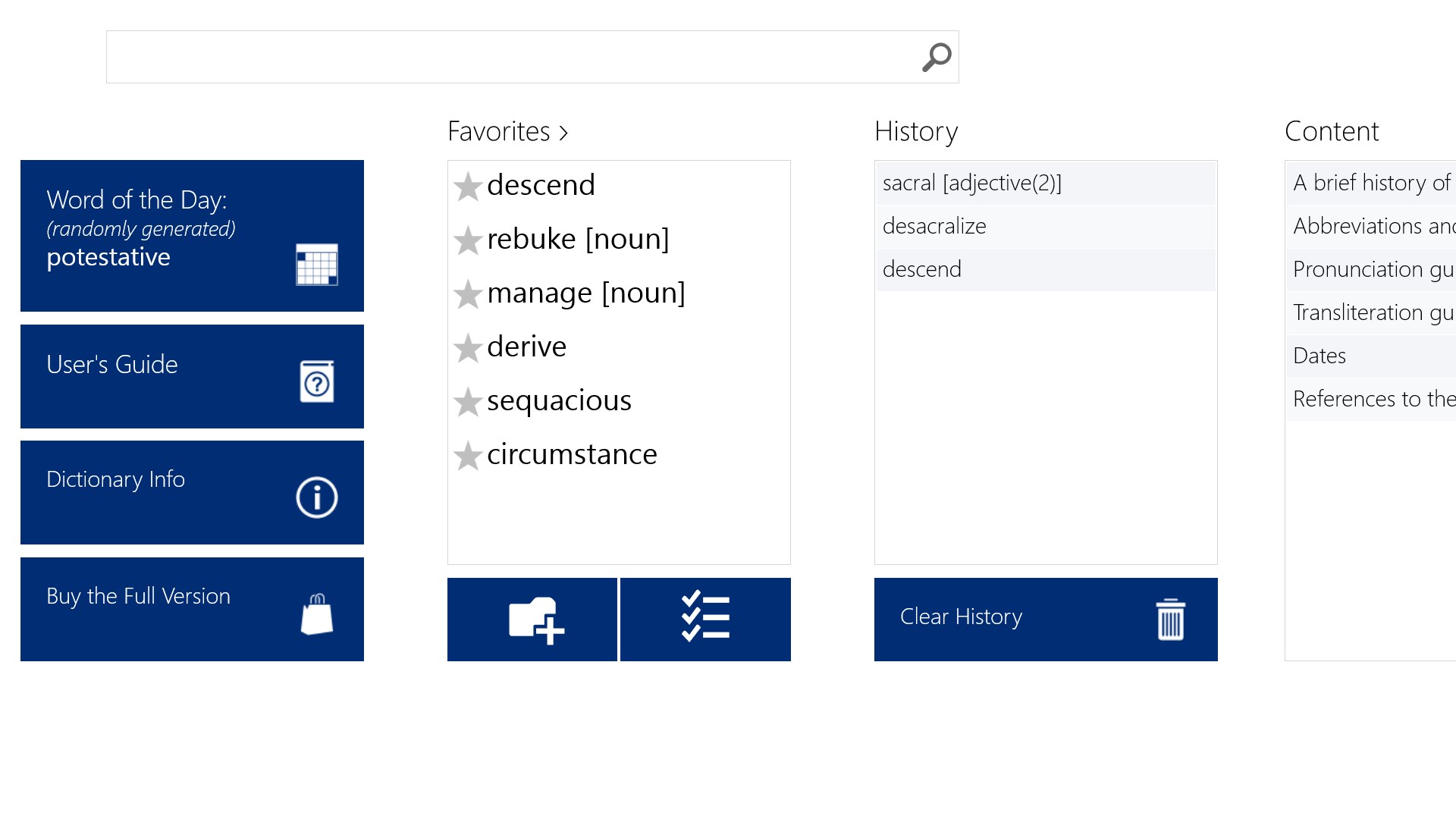Image resolution: width=1456 pixels, height=819 pixels.
Task: Toggle the star beside circumstance
Action: (468, 457)
